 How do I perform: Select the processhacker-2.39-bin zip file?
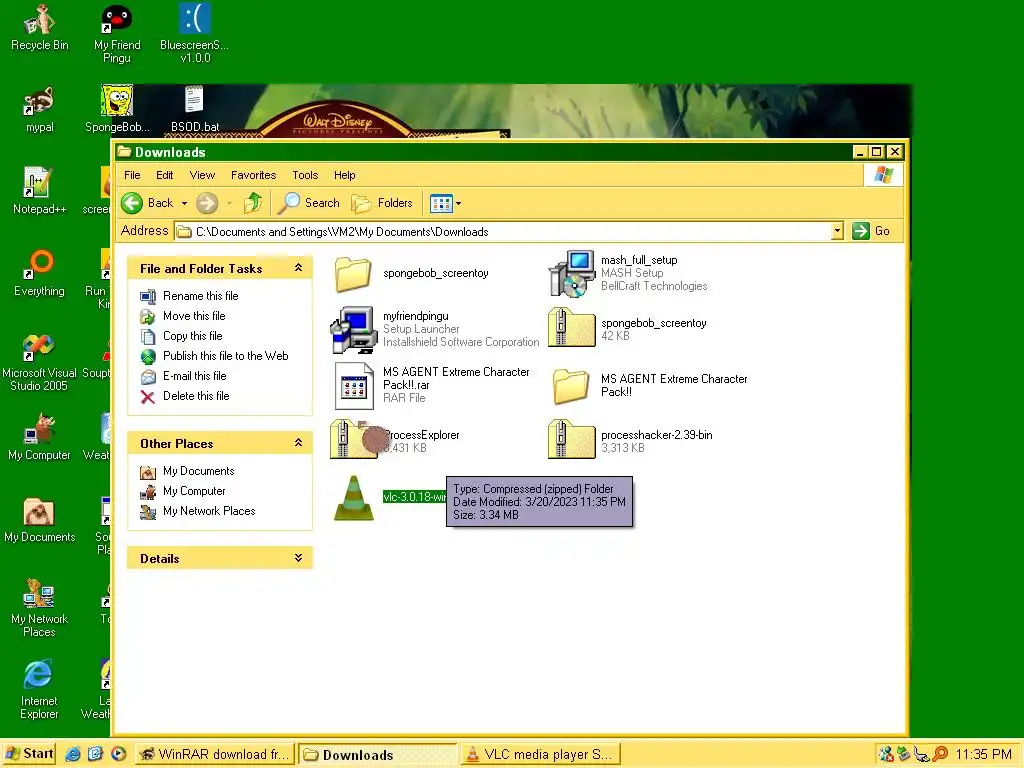tap(571, 440)
